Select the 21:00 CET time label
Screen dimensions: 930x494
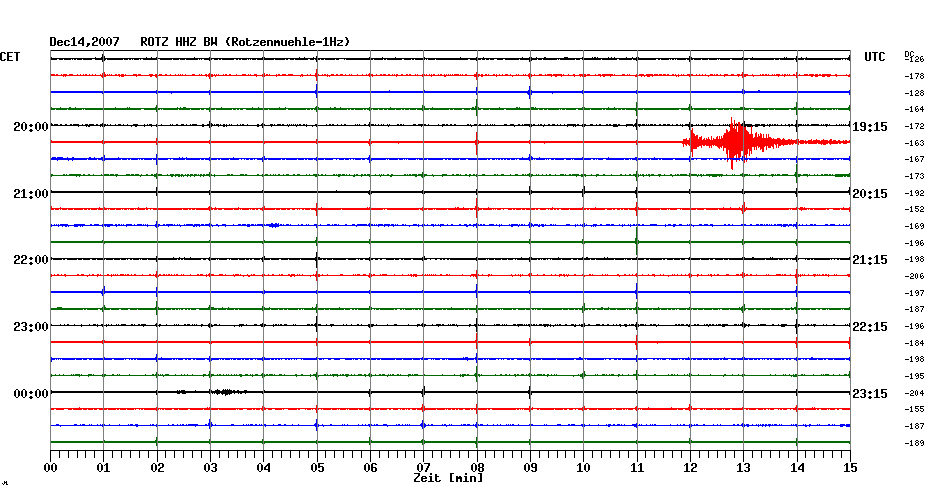click(31, 193)
